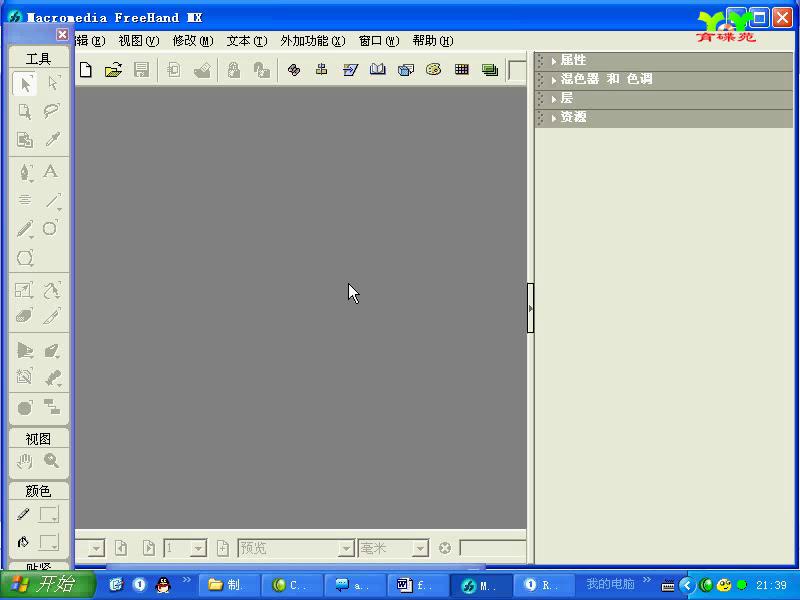Open the 帮助(H) menu
Image resolution: width=800 pixels, height=600 pixels.
pos(433,41)
